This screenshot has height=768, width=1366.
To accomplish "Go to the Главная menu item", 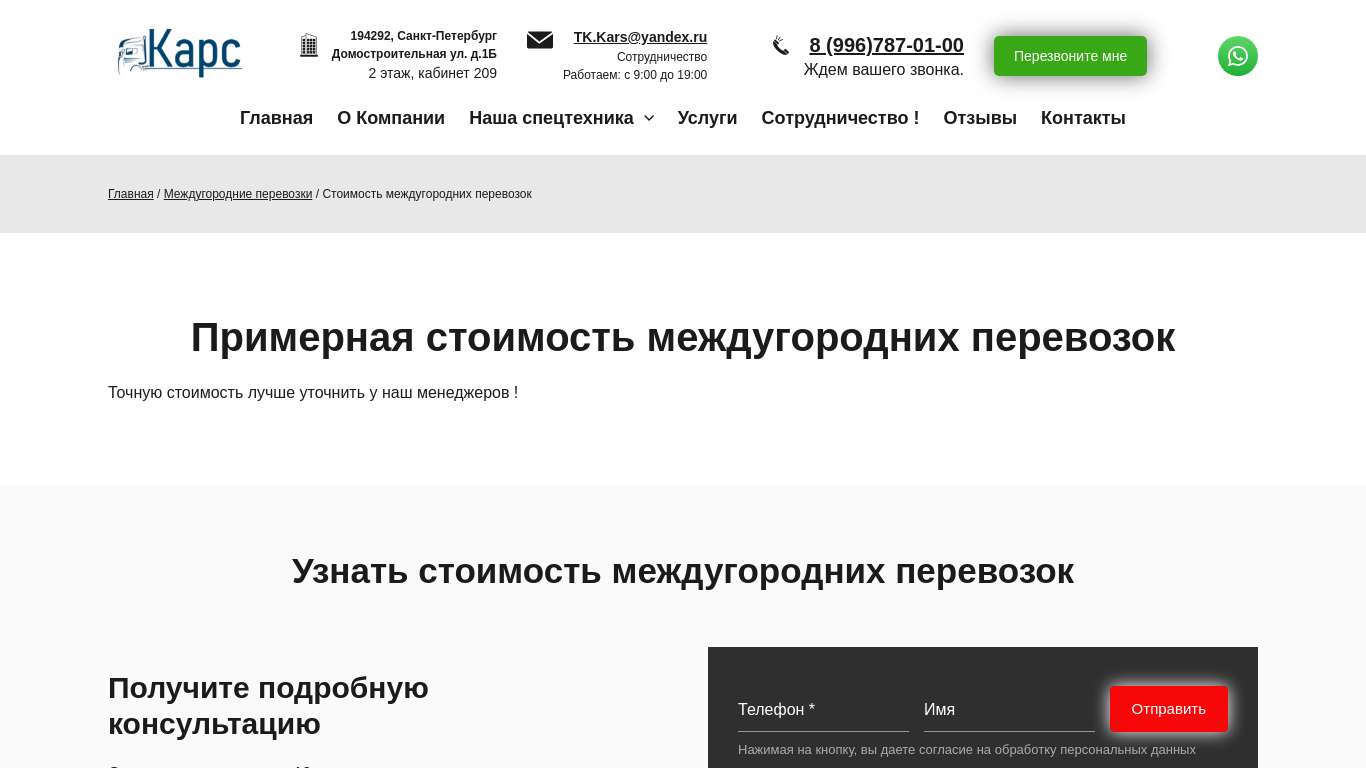I will [x=276, y=118].
